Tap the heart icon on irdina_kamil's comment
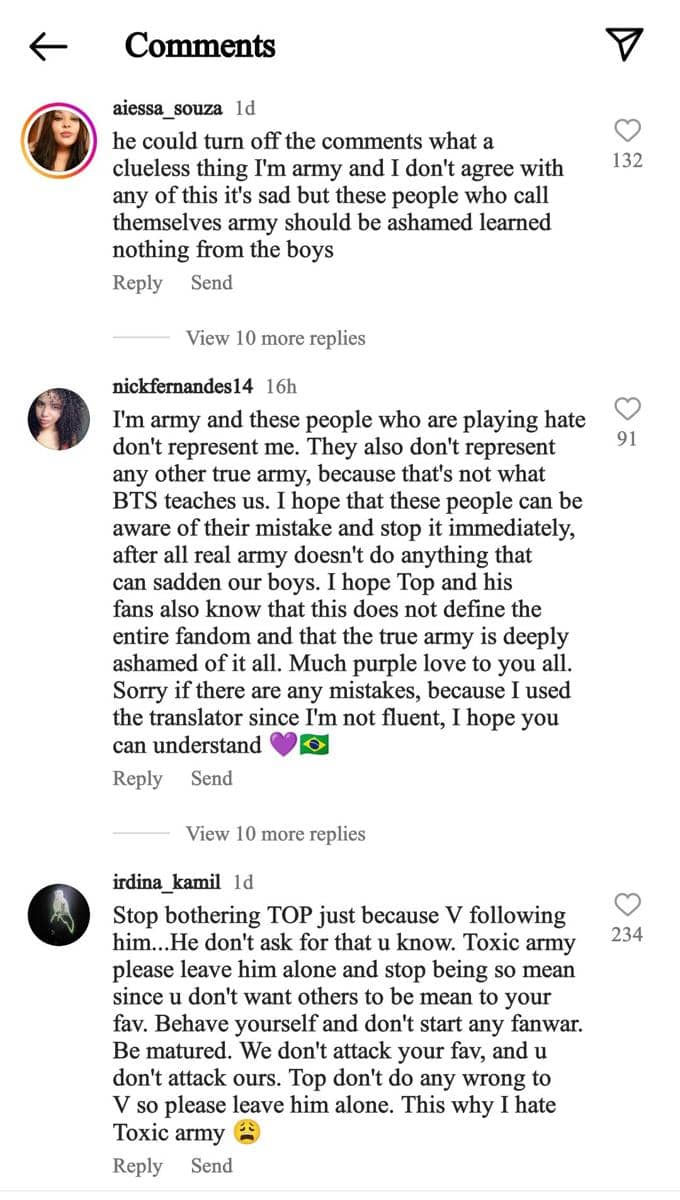The height and width of the screenshot is (1200, 680). click(x=627, y=904)
